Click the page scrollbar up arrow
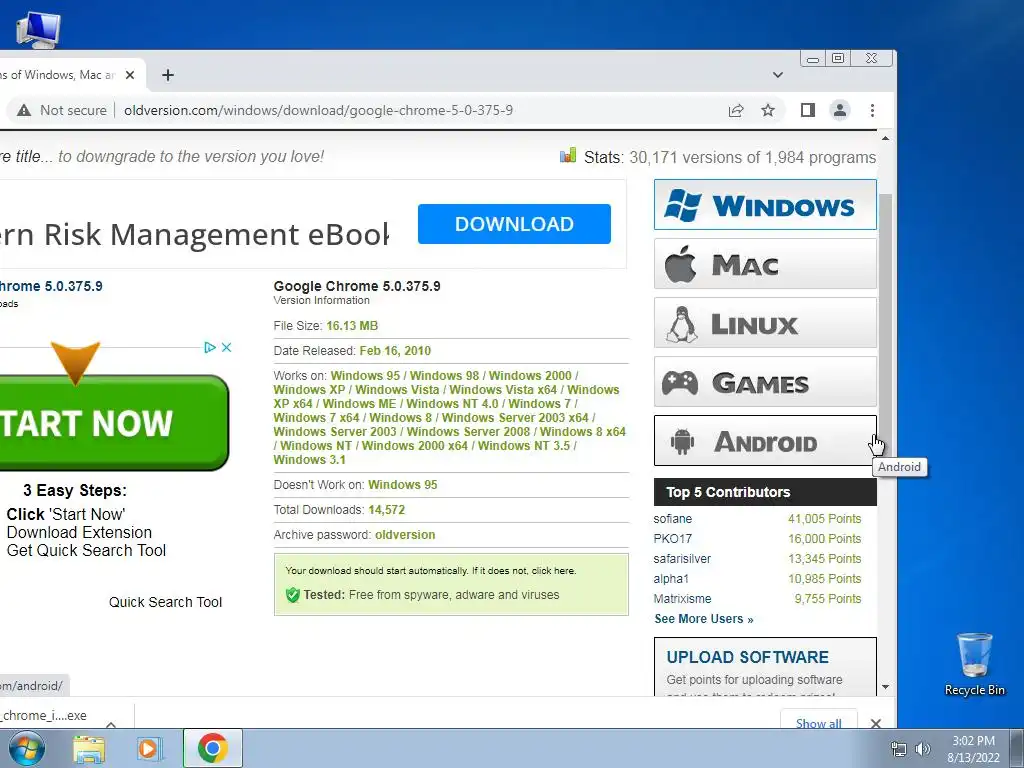This screenshot has height=768, width=1024. tap(886, 138)
